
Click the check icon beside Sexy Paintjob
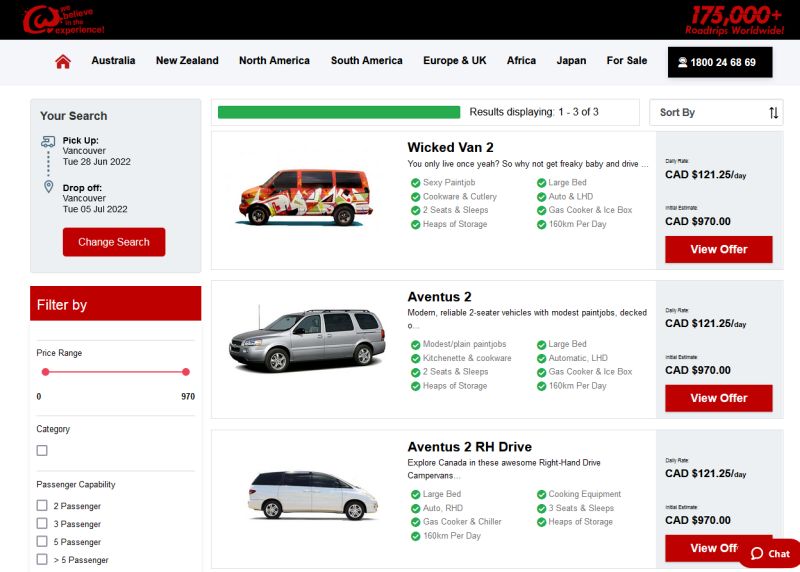coord(415,183)
